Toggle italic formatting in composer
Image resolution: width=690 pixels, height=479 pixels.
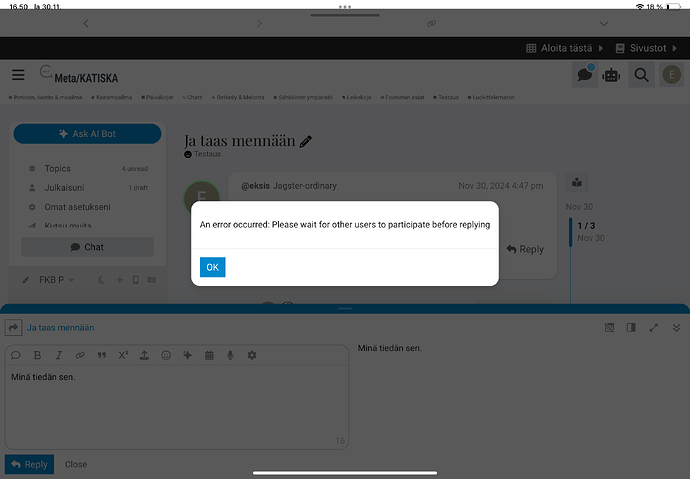coord(59,355)
